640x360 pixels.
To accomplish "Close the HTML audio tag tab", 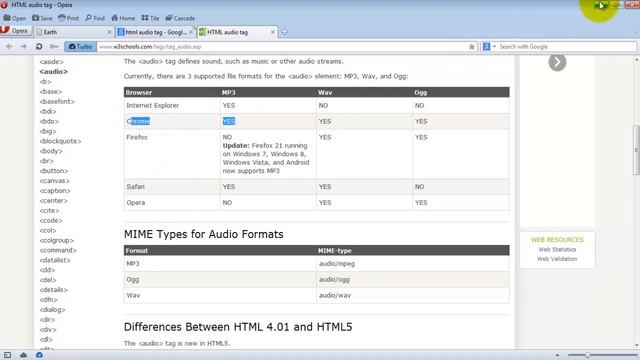I will [273, 32].
